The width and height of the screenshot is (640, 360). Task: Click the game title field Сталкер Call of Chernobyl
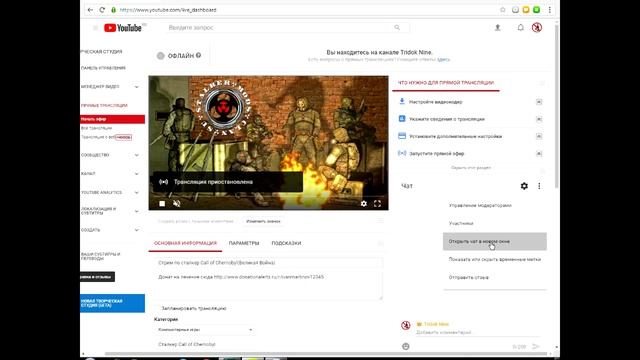point(269,344)
